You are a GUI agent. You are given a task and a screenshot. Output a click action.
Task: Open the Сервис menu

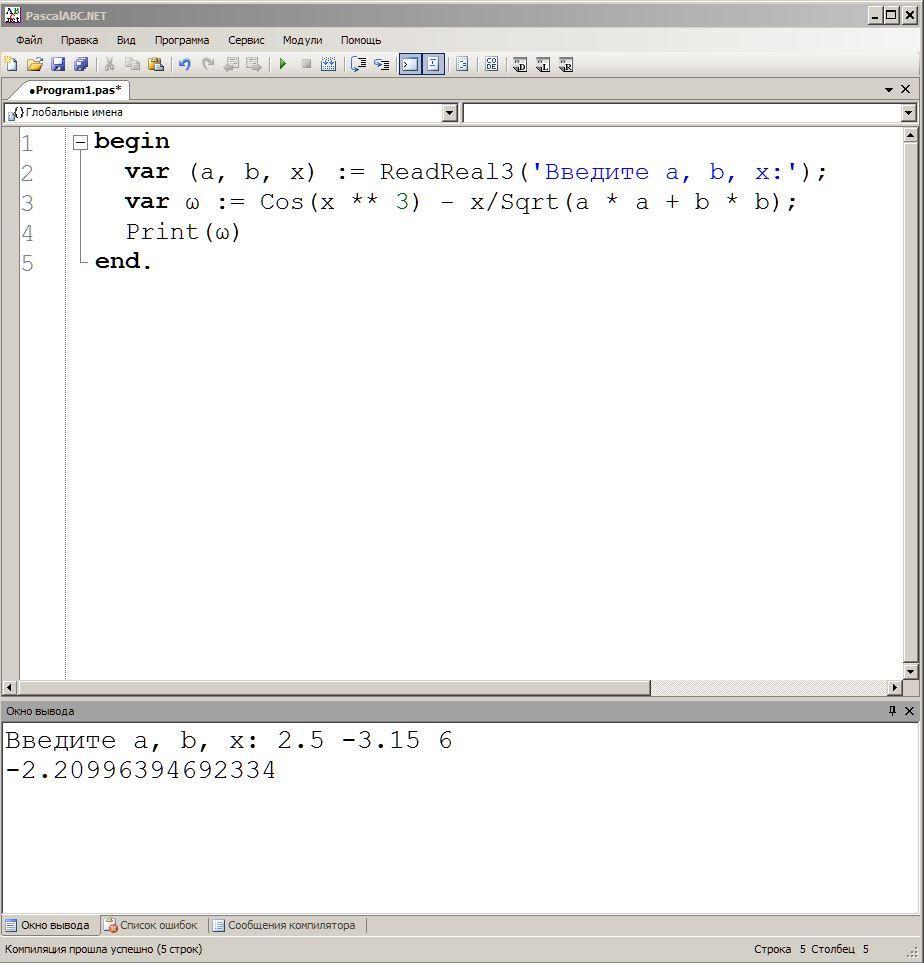246,40
